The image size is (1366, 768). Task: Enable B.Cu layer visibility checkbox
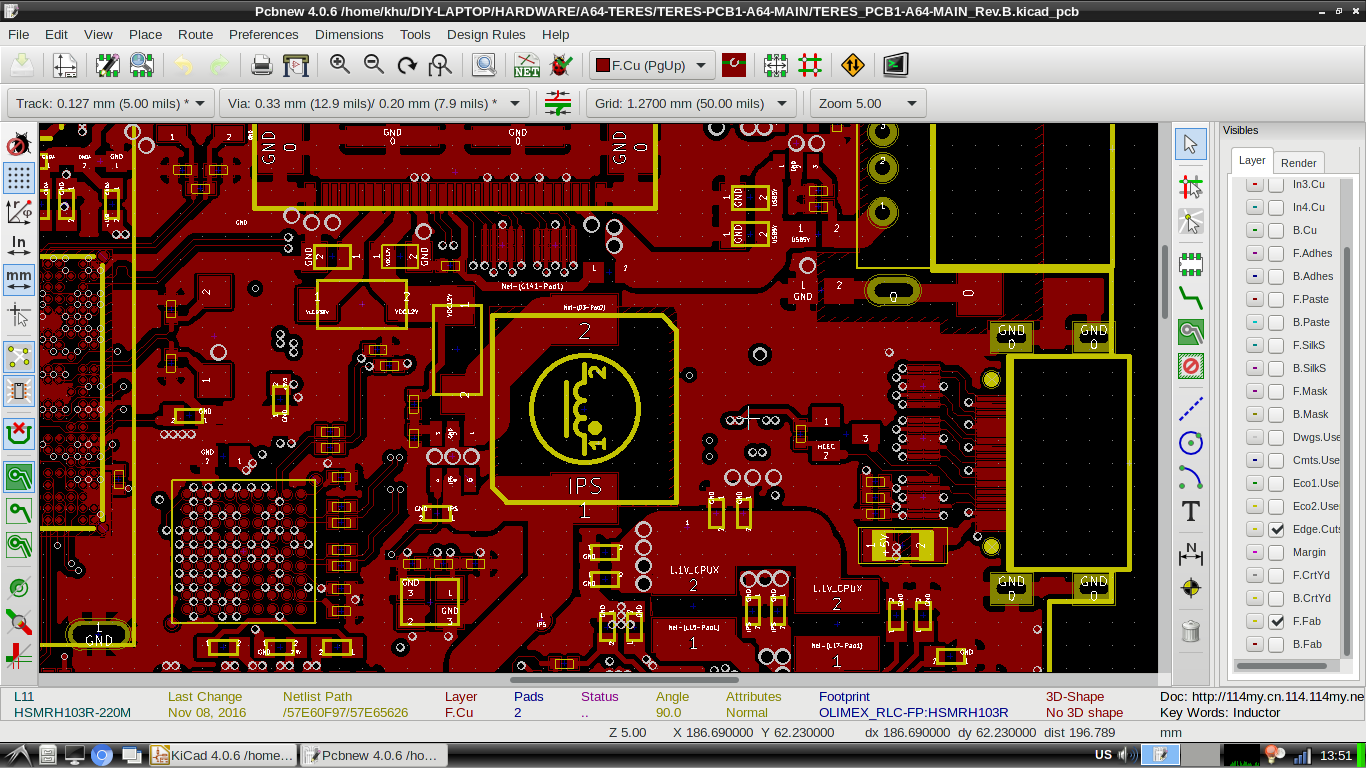pyautogui.click(x=1276, y=230)
